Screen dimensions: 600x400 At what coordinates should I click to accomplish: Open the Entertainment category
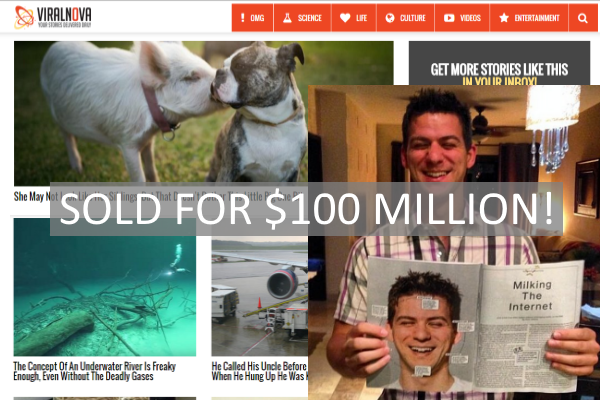click(529, 18)
